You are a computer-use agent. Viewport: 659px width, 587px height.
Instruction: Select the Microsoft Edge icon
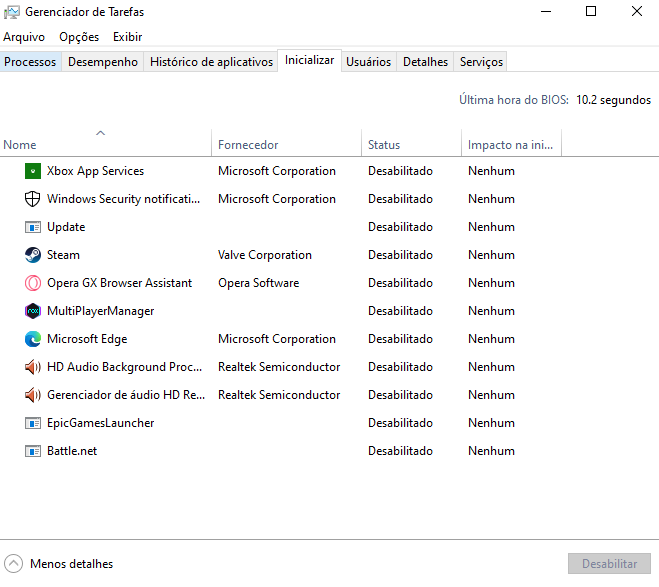[32, 339]
